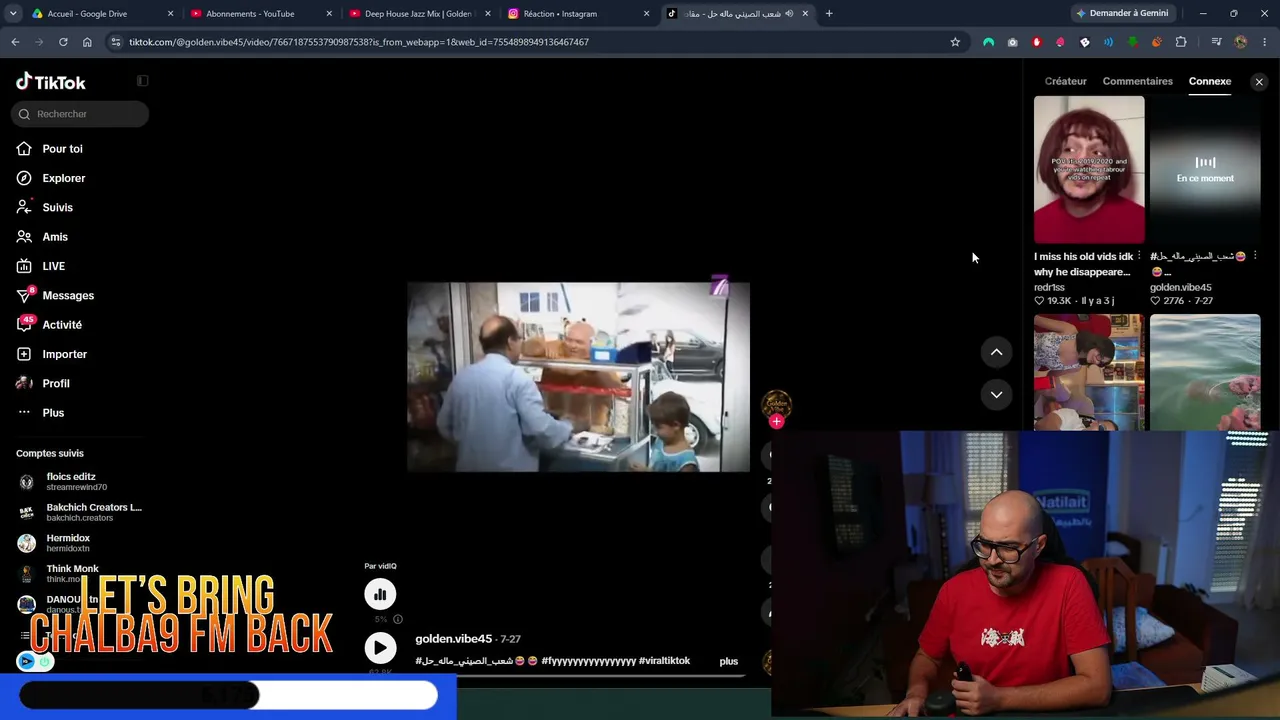The image size is (1280, 720).
Task: Open the golden.vibe45 creator name in caption
Action: (453, 639)
